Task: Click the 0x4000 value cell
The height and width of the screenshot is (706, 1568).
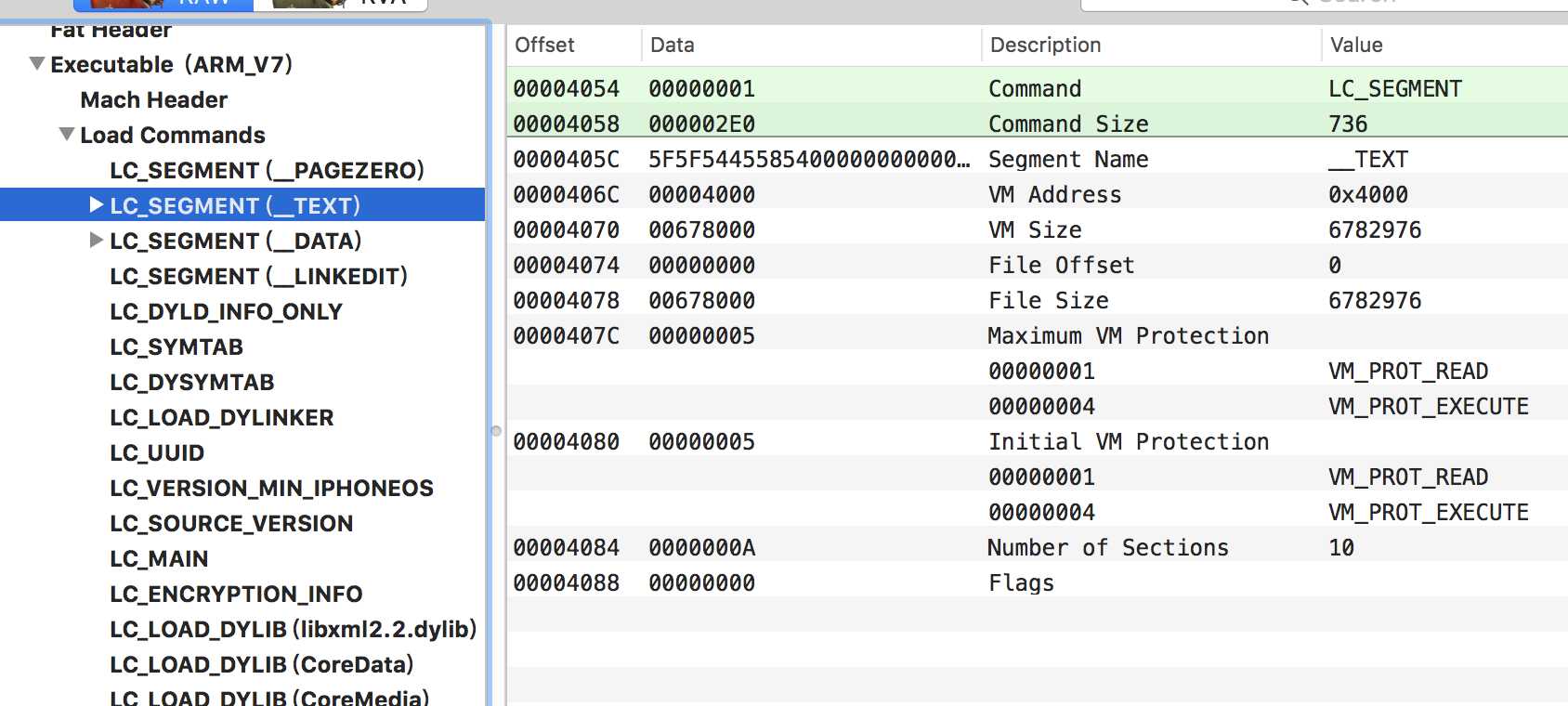Action: (1367, 194)
